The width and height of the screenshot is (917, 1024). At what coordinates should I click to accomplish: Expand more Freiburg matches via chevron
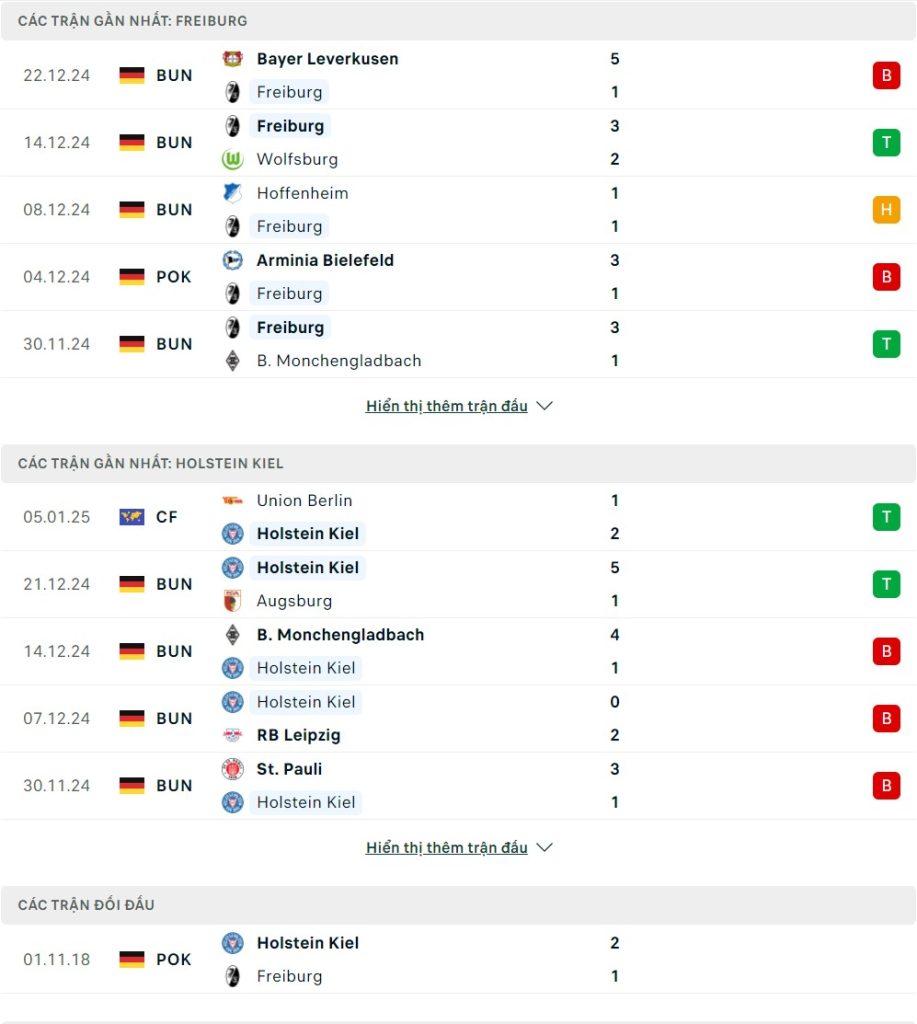[x=544, y=406]
